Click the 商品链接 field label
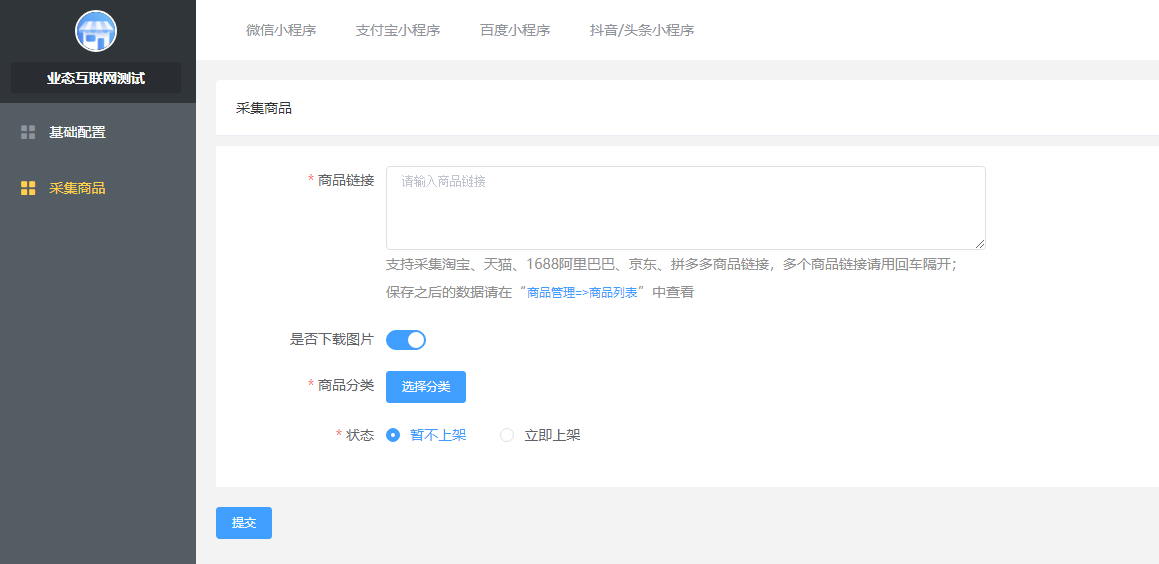 346,180
